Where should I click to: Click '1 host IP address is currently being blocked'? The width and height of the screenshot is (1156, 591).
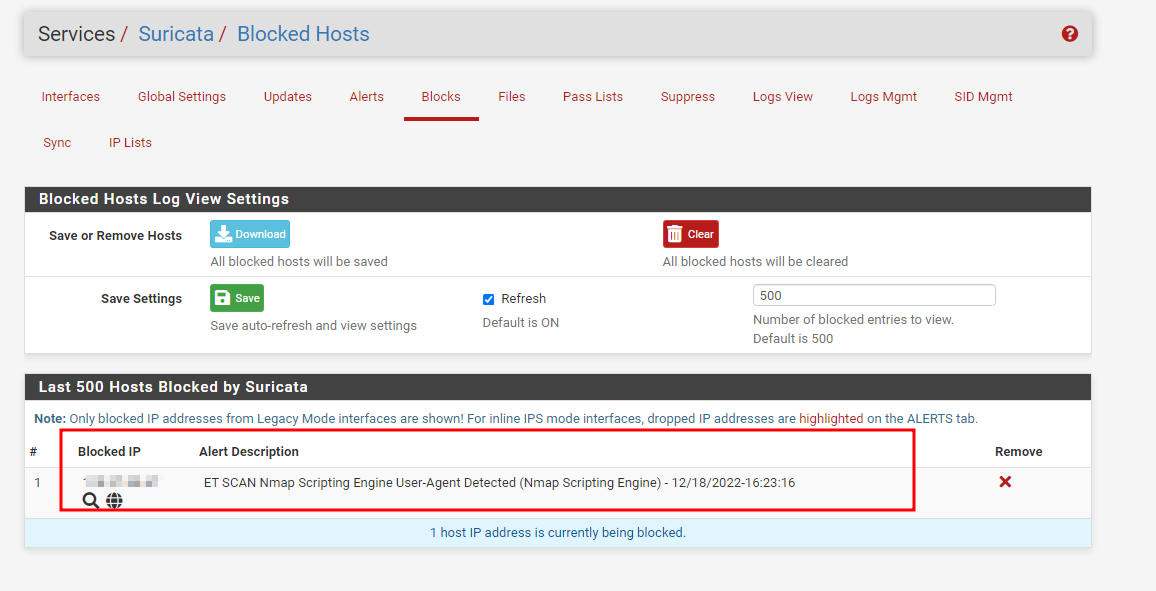(557, 532)
